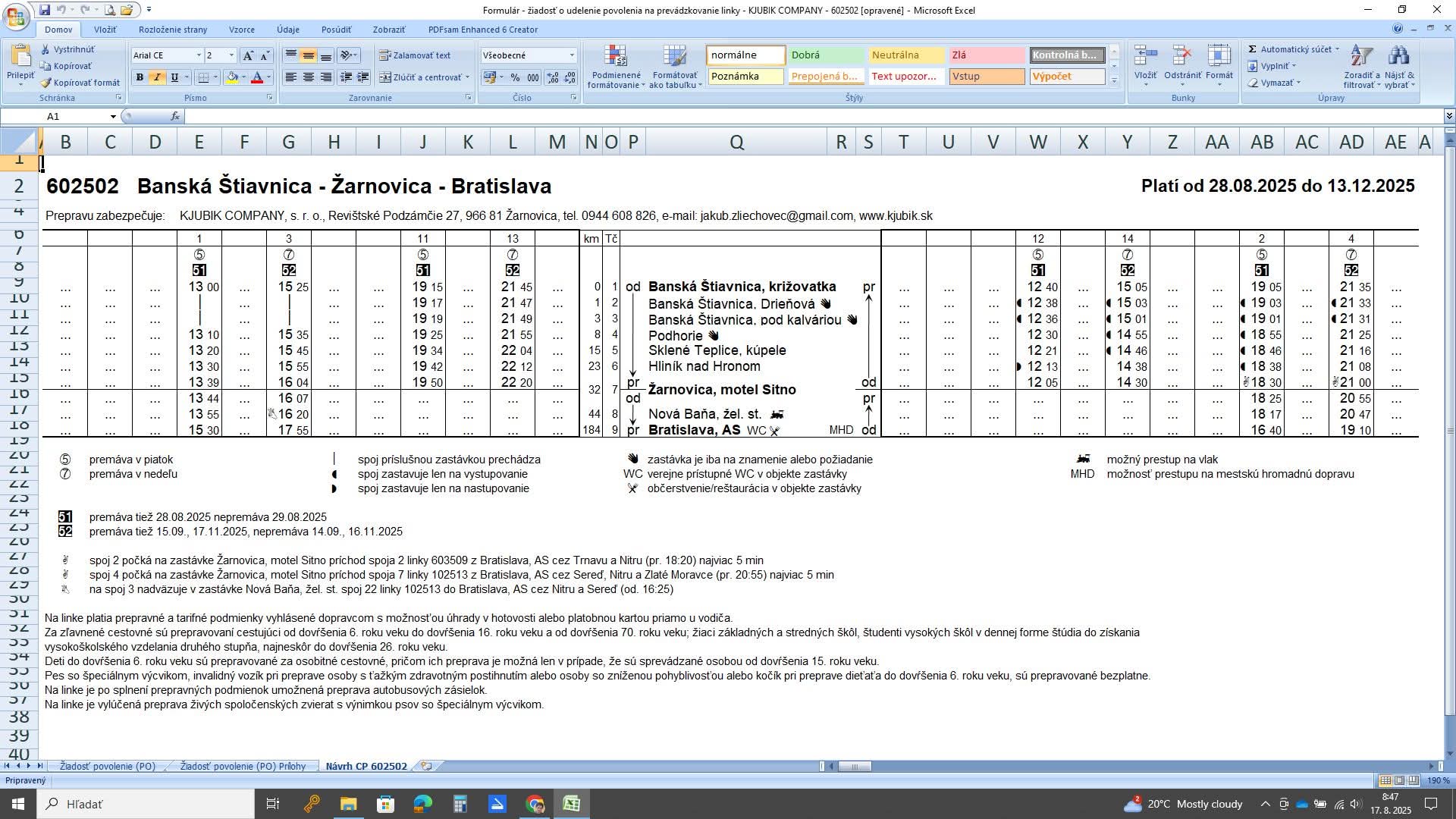Expand the Arial CE font dropdown
The width and height of the screenshot is (1456, 819).
[199, 55]
